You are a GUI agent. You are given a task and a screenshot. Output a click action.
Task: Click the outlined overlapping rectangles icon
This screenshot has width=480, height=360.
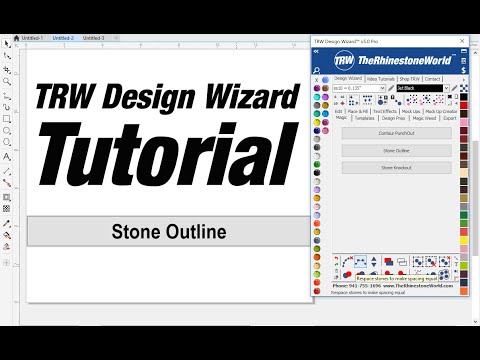[402, 261]
